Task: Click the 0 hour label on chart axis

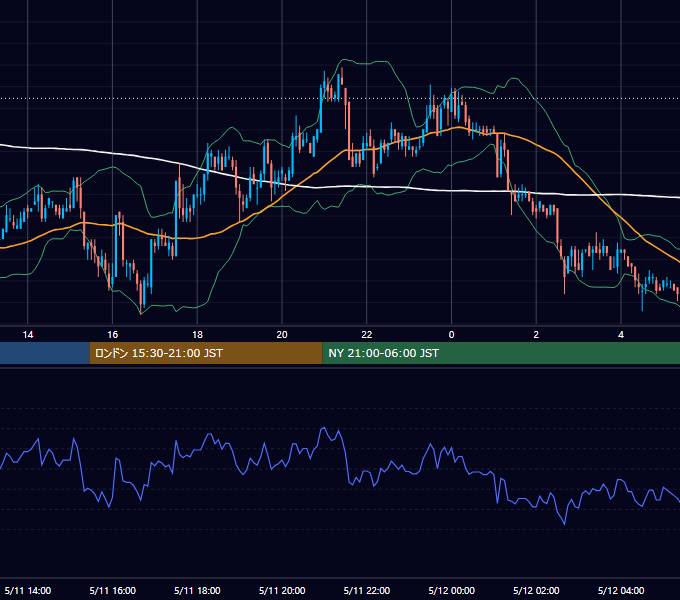Action: tap(451, 335)
